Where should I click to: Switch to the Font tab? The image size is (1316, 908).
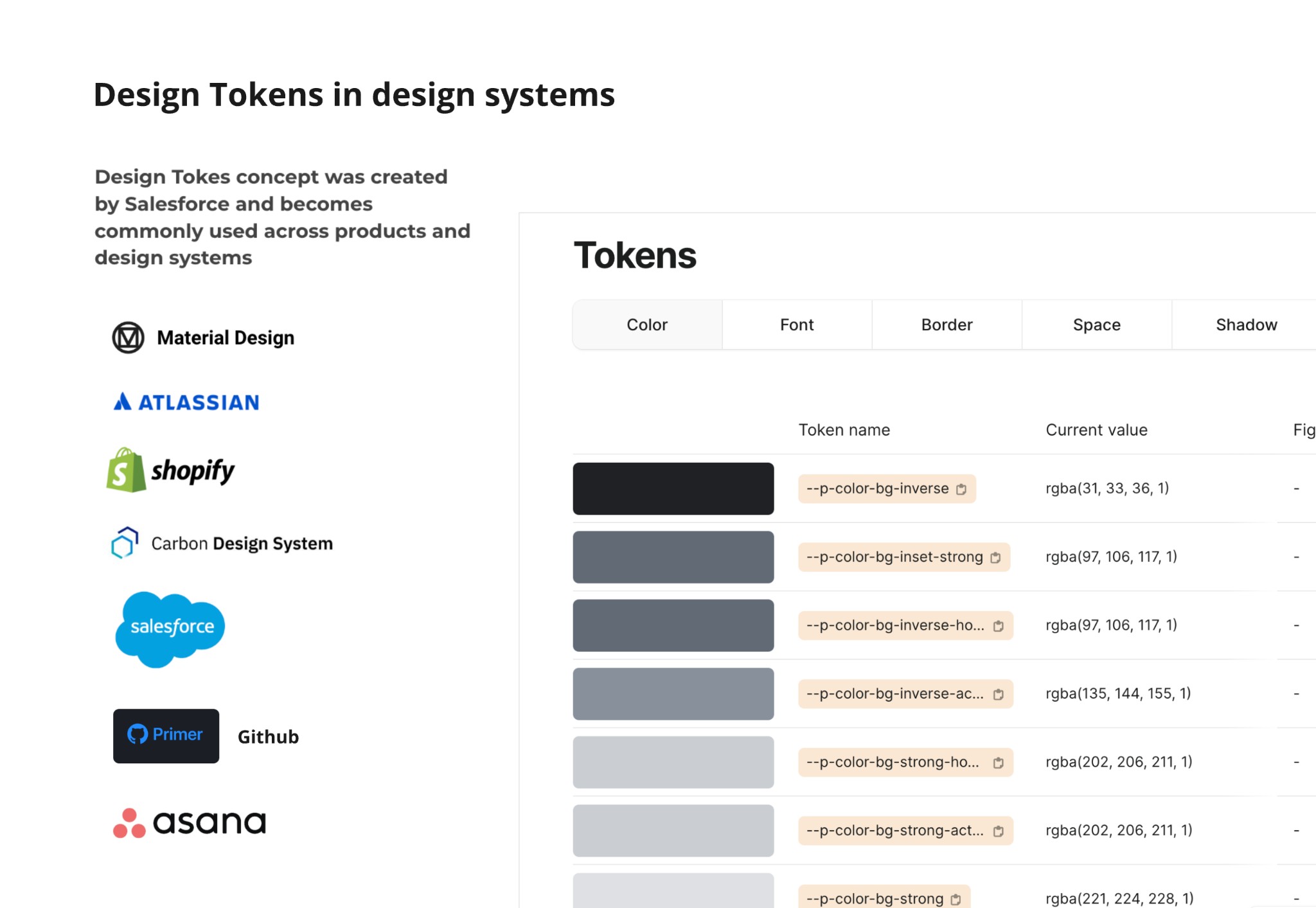coord(796,325)
